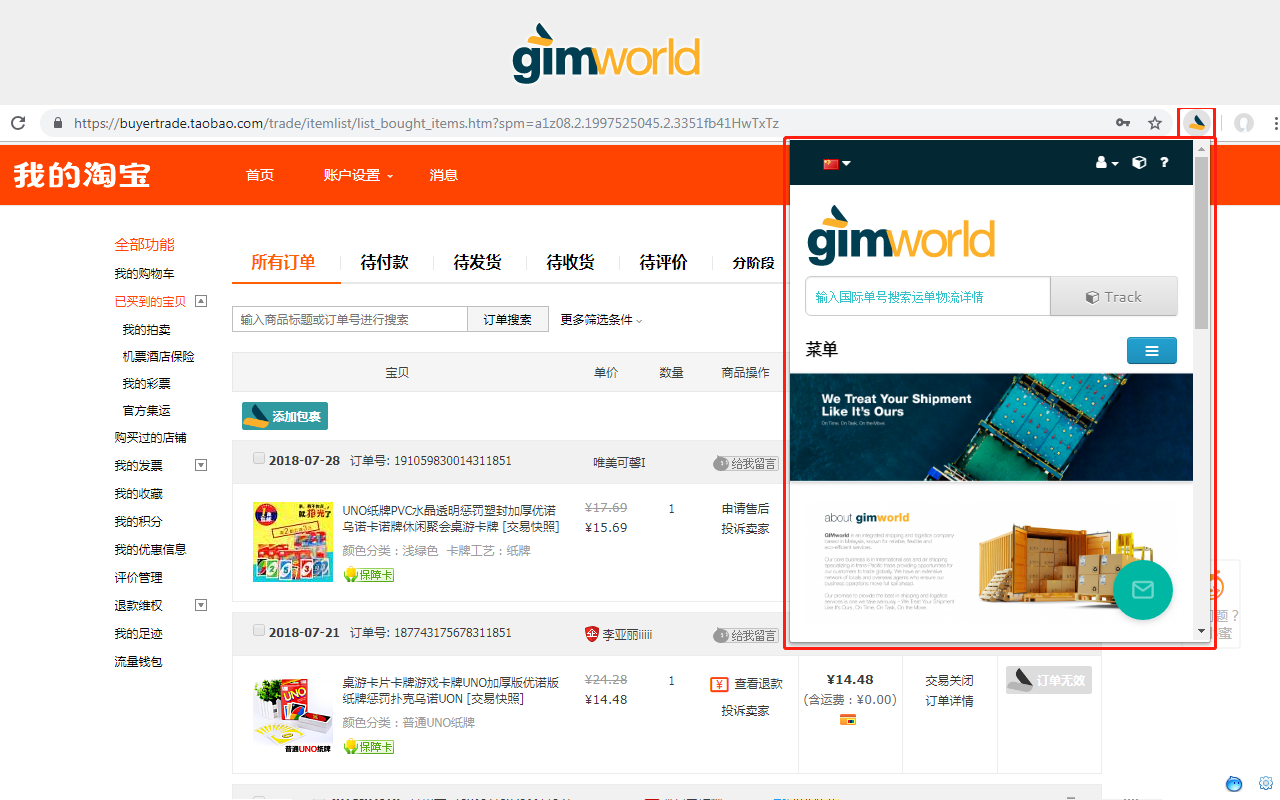Viewport: 1280px width, 800px height.
Task: Click the Track button in gimworld popup
Action: coord(1114,296)
